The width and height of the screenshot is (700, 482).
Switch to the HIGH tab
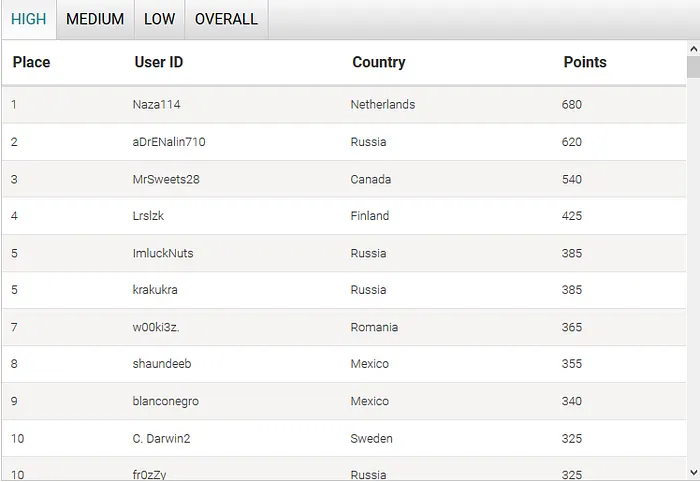click(x=29, y=19)
